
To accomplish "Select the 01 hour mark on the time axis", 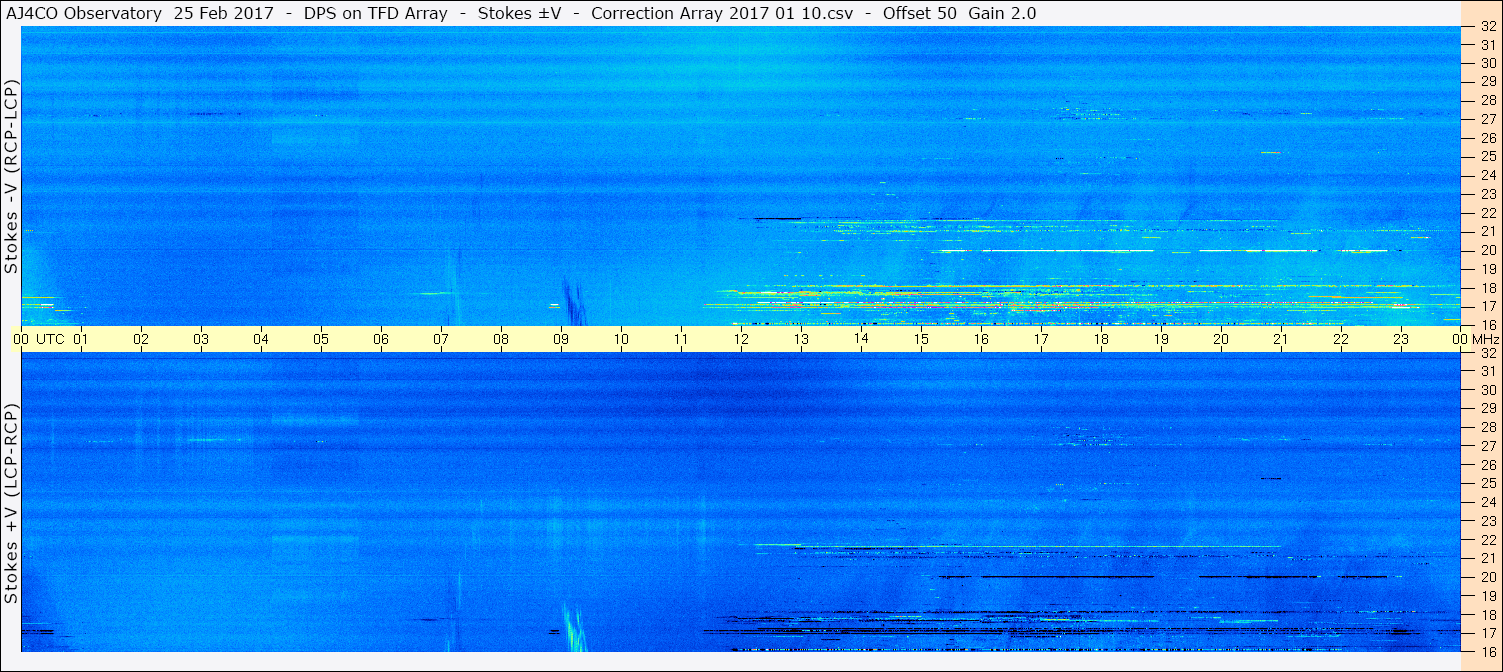I will coord(81,339).
